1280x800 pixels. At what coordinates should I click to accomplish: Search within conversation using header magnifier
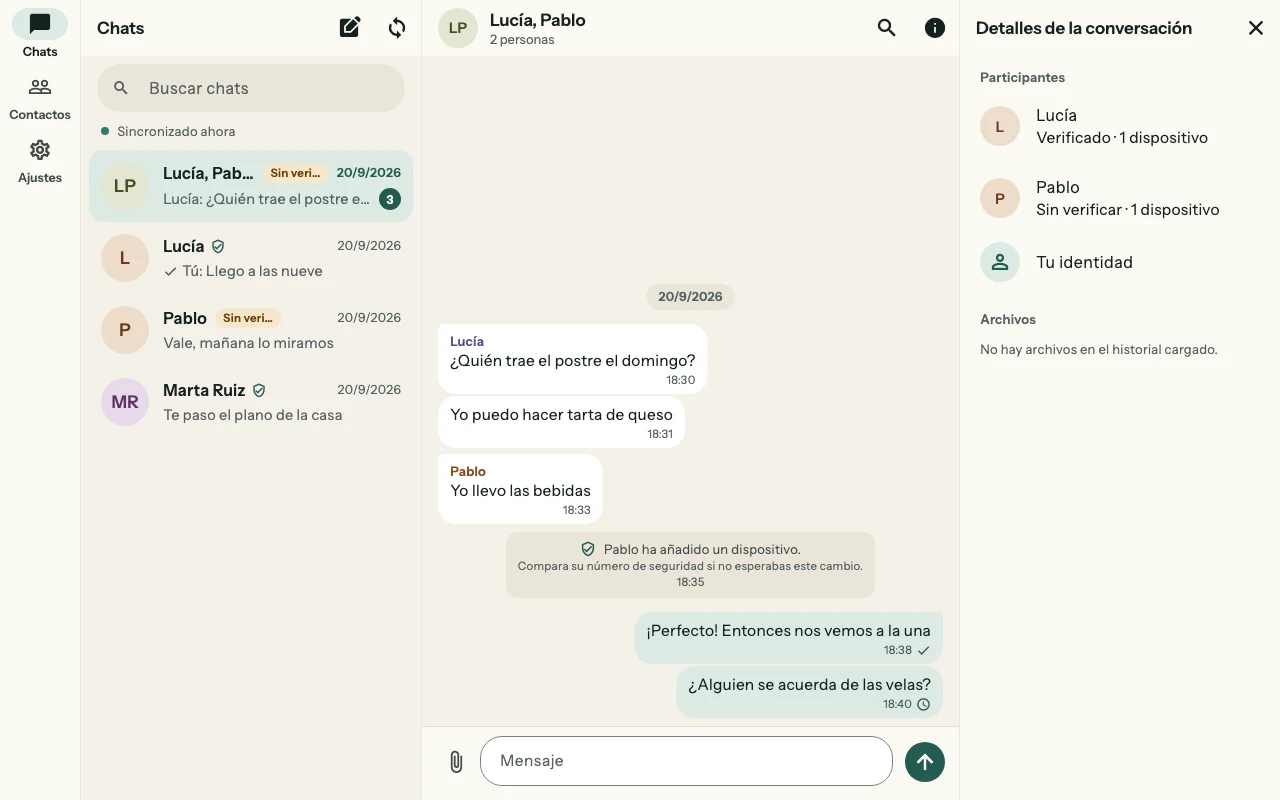[x=886, y=28]
